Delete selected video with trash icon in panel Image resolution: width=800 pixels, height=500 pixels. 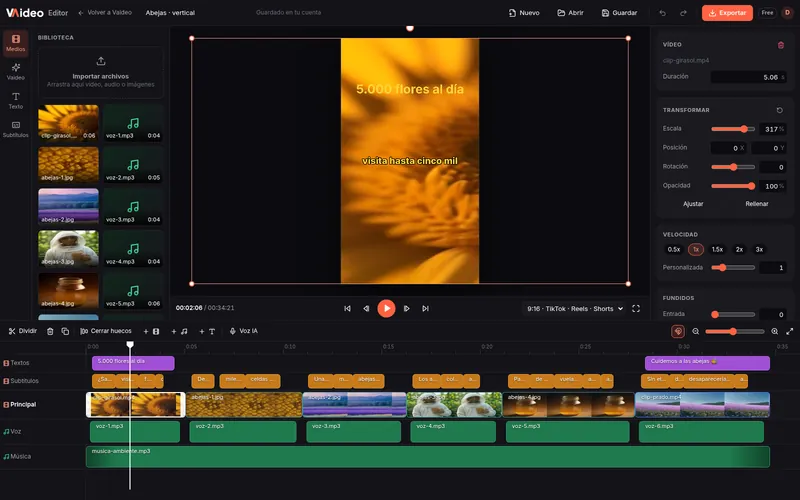(x=781, y=45)
